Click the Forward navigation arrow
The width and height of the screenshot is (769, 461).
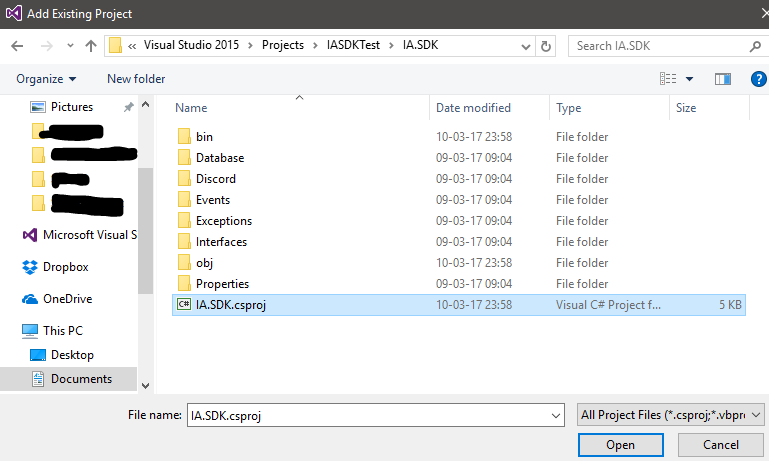pos(47,46)
